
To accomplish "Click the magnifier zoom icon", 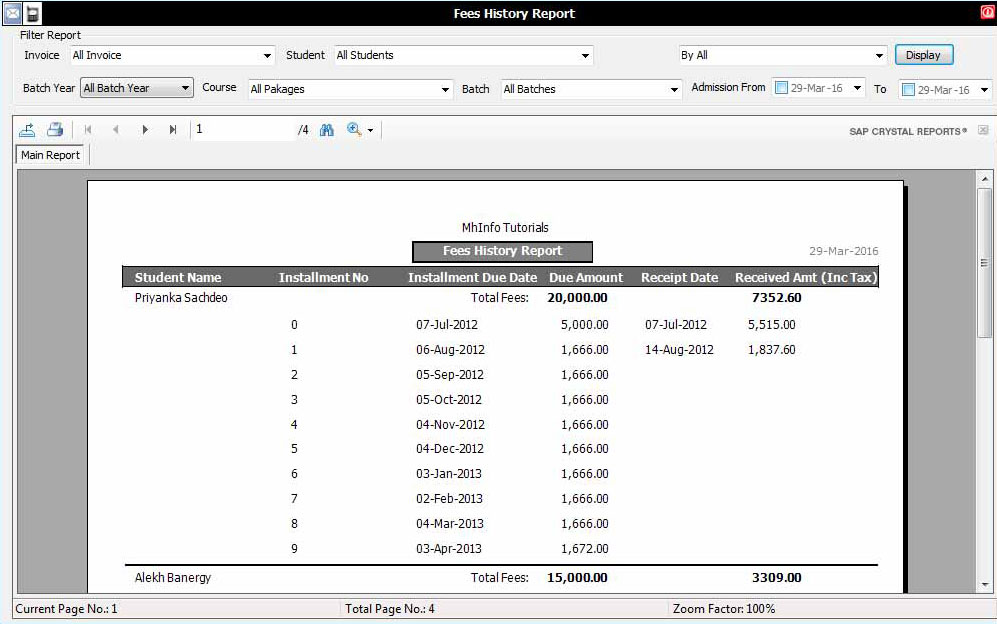I will click(x=354, y=130).
